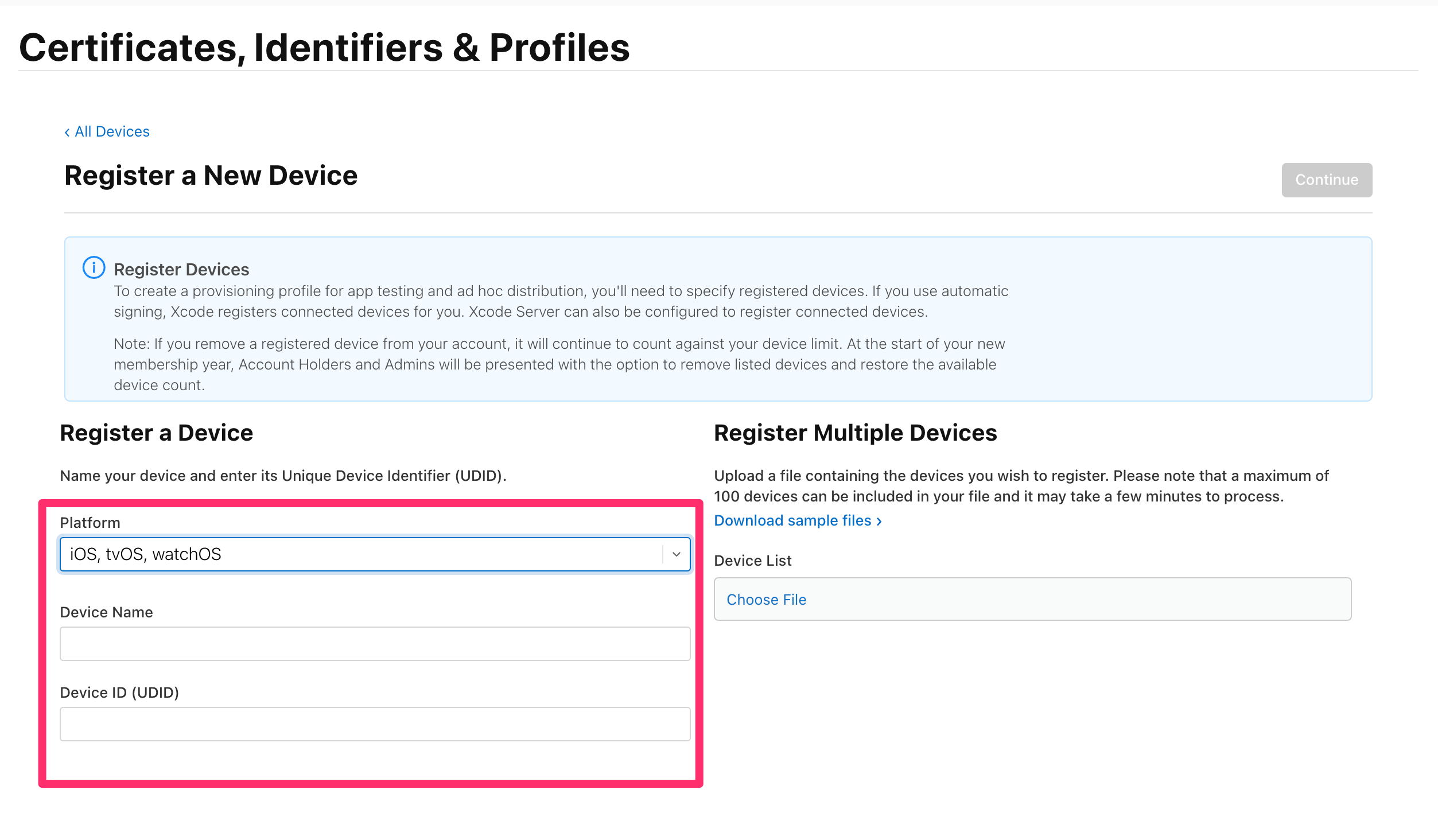The height and width of the screenshot is (840, 1438).
Task: Click the Certificates, Identifiers & Profiles title
Action: [324, 47]
